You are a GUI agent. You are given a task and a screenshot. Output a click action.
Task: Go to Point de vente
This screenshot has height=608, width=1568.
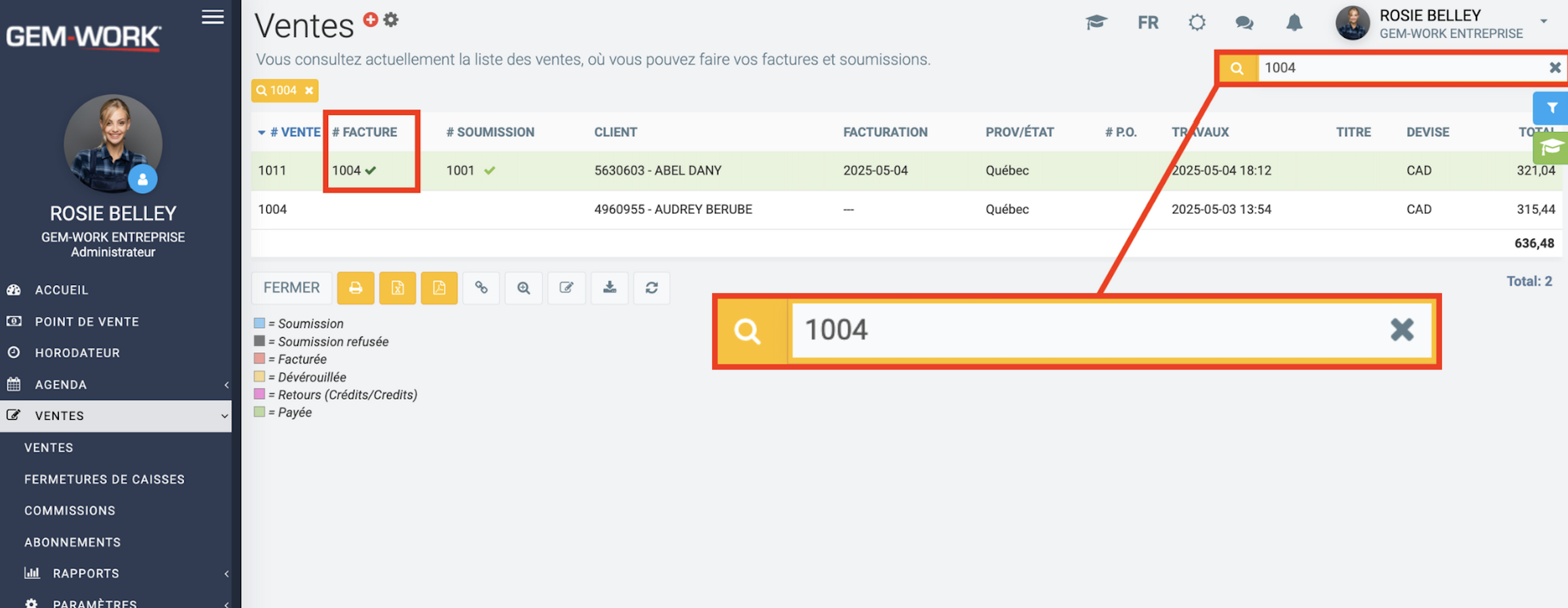[x=87, y=322]
